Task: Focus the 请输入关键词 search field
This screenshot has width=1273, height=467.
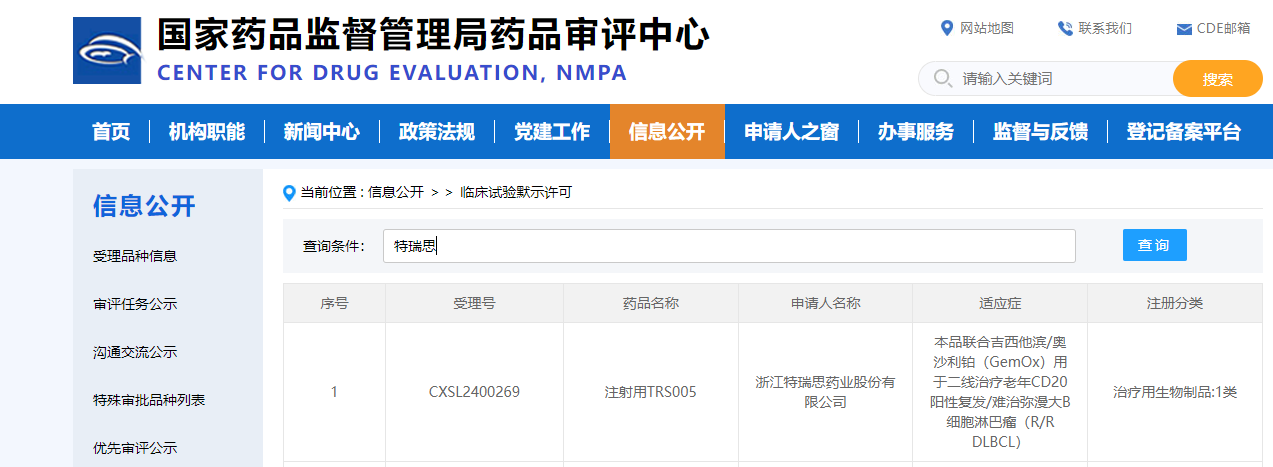Action: 1060,78
